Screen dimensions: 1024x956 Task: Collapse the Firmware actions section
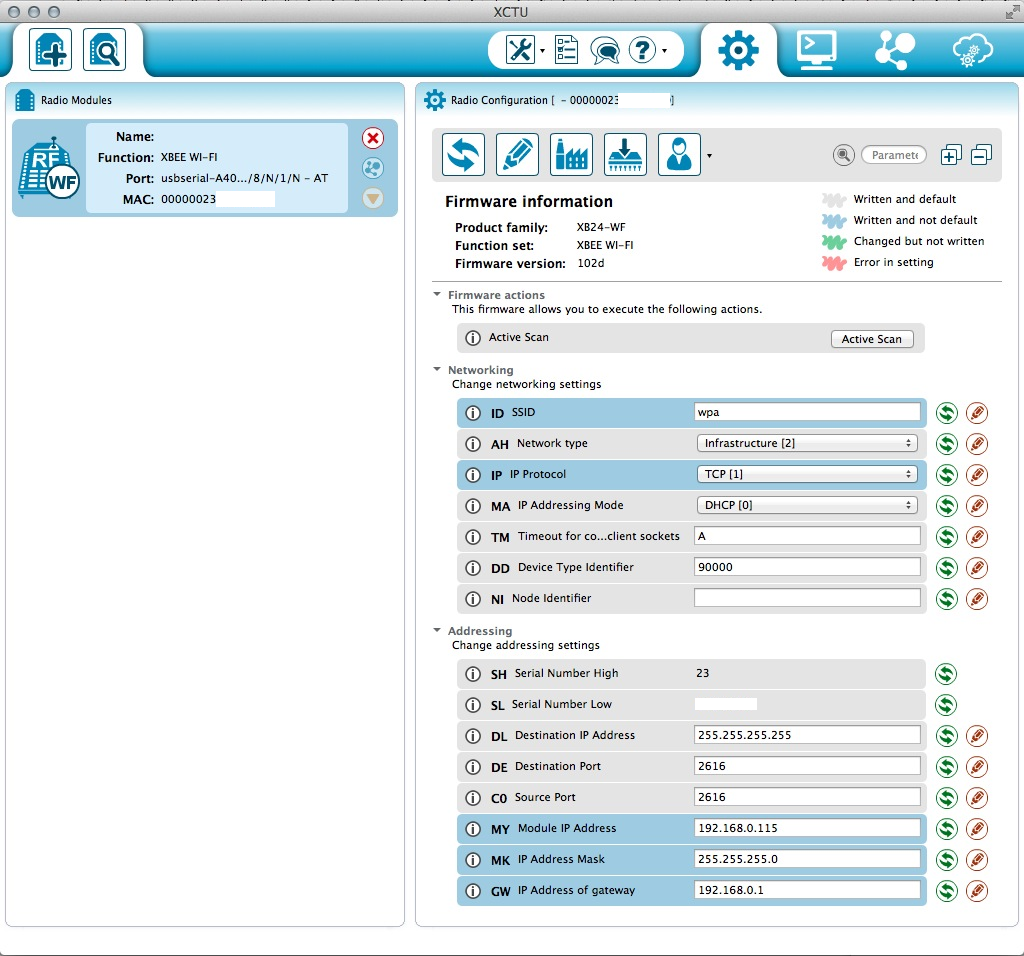437,295
